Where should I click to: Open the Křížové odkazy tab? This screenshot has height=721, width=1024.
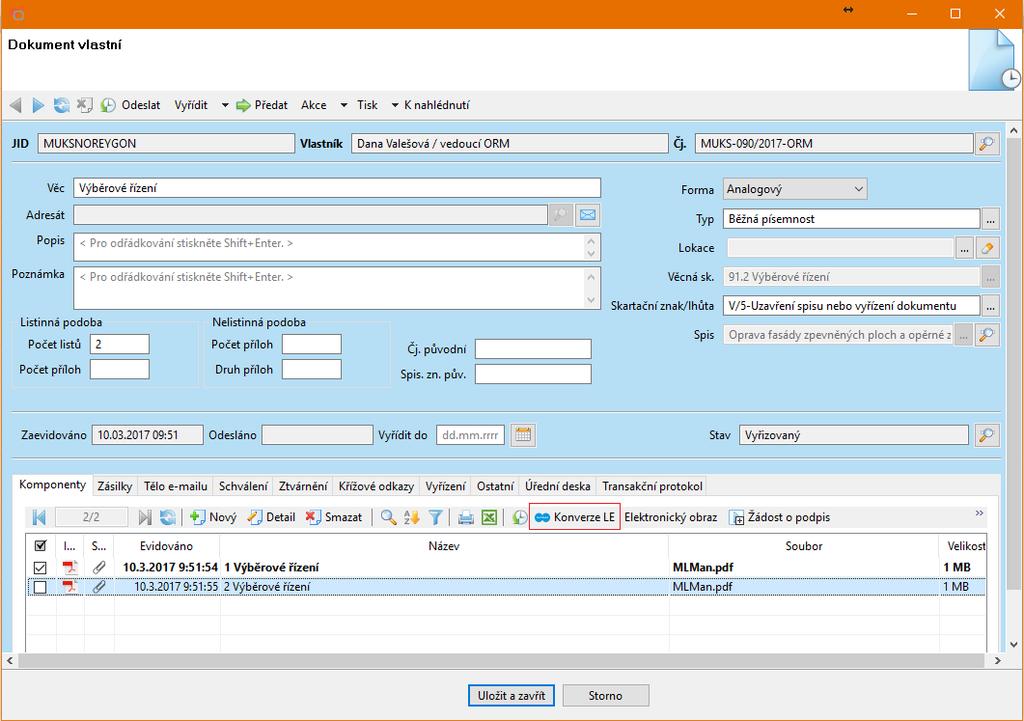coord(376,487)
